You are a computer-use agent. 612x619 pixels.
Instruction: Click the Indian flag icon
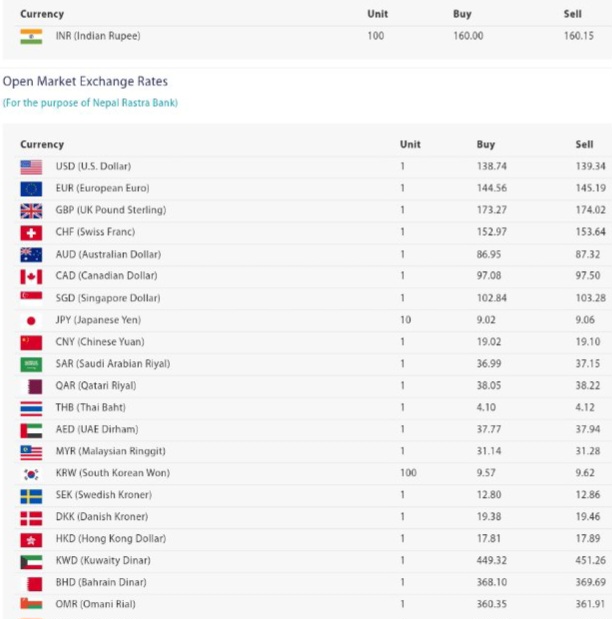coord(31,36)
